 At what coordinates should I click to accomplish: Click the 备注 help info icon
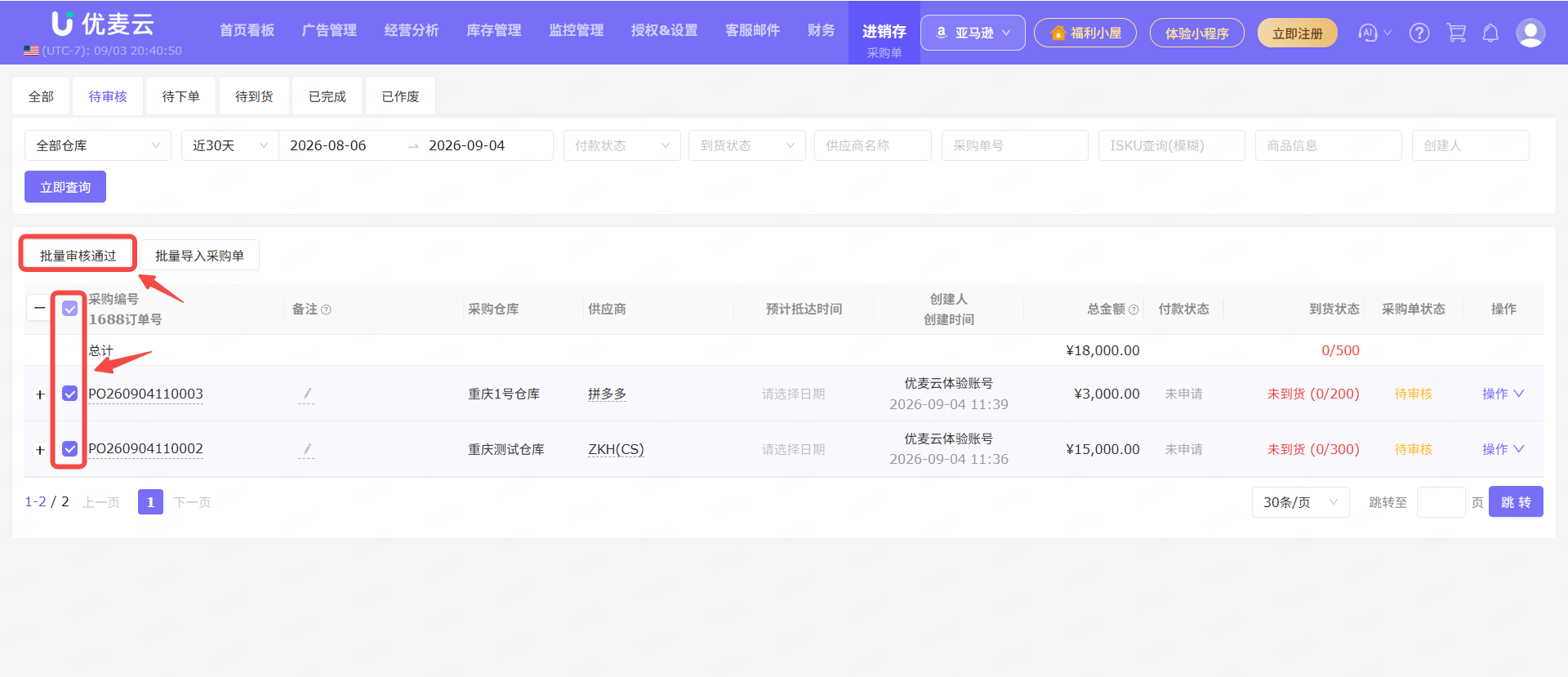point(327,310)
